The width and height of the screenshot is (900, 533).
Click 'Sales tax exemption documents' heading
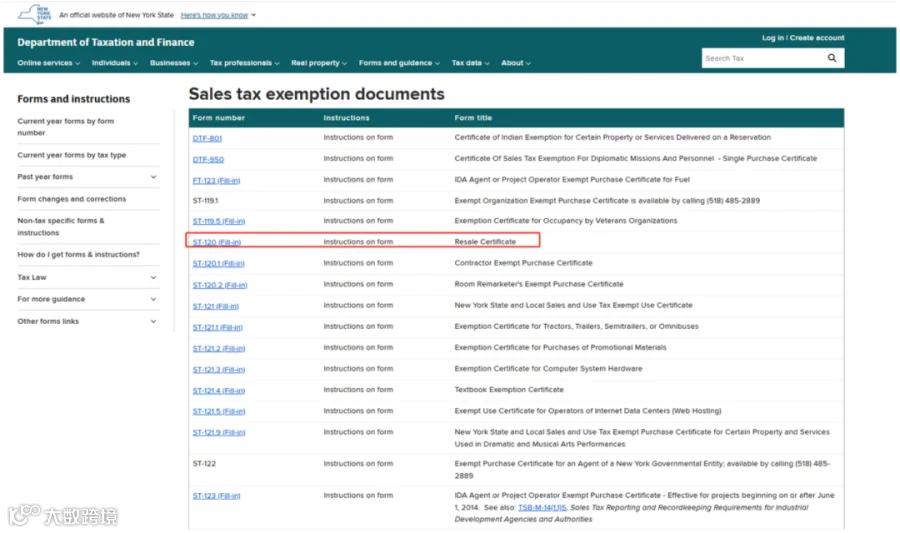tap(316, 94)
